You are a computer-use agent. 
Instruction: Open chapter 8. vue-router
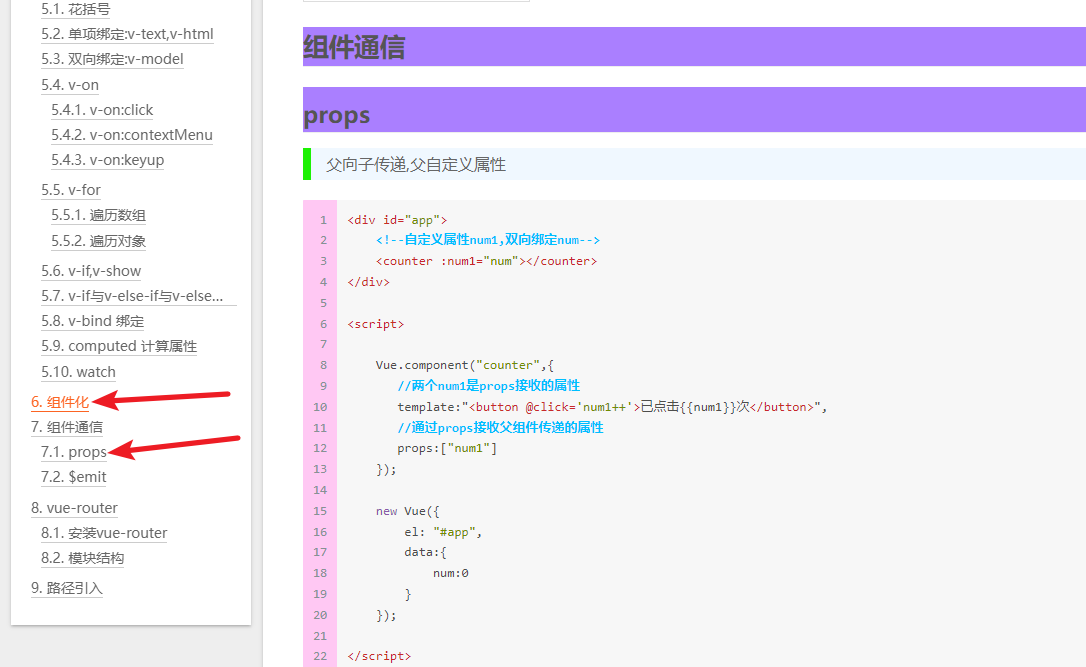tap(74, 508)
